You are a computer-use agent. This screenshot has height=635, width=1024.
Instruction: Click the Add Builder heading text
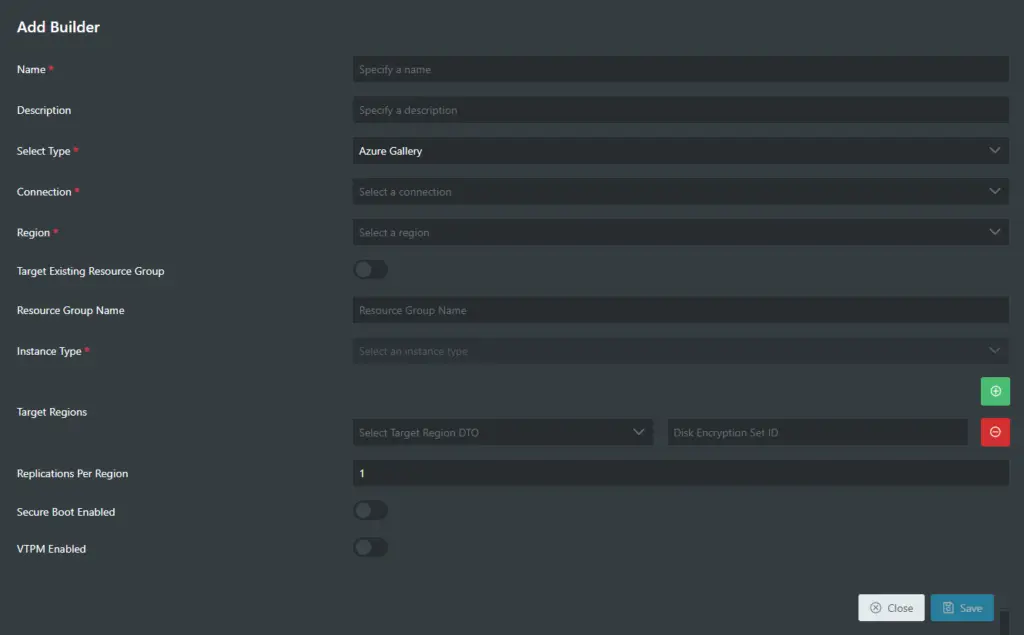[x=58, y=27]
